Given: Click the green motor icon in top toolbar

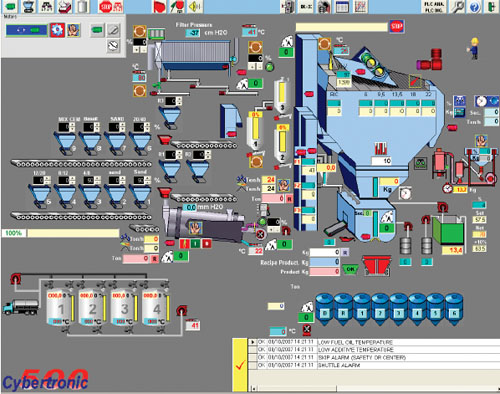Looking at the screenshot, I should click(10, 6).
